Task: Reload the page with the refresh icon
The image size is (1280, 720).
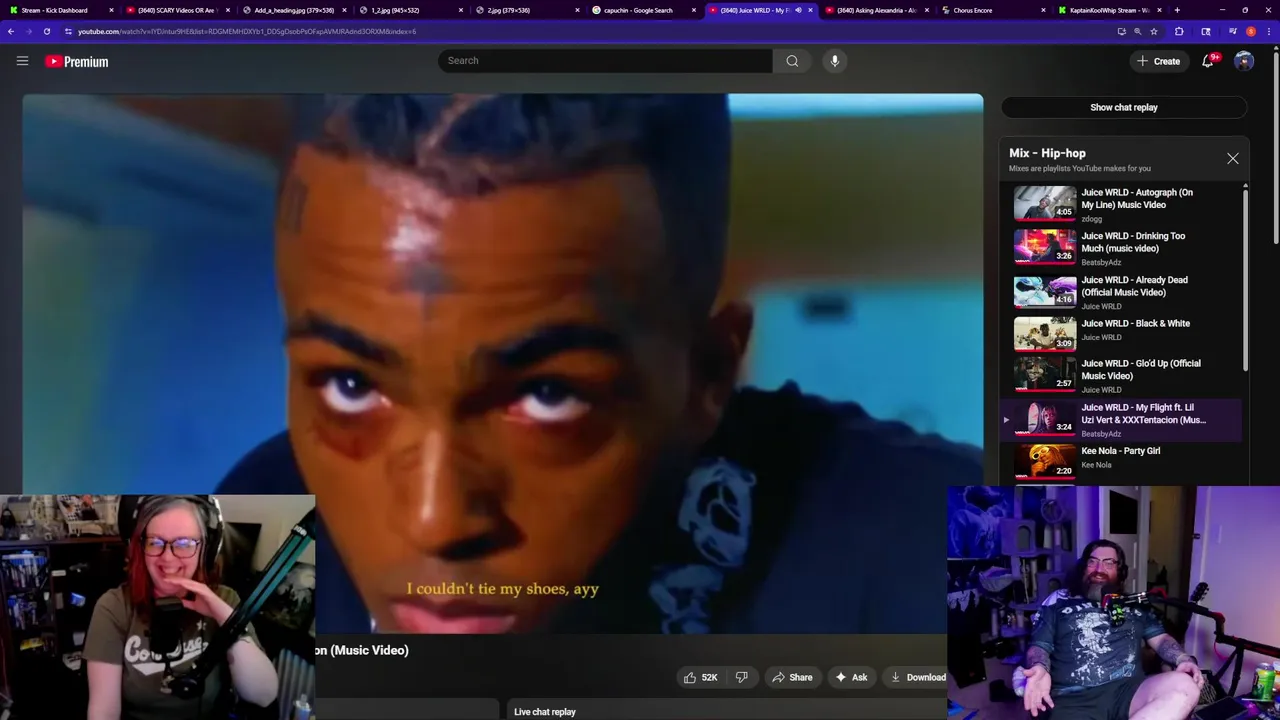Action: pyautogui.click(x=47, y=31)
